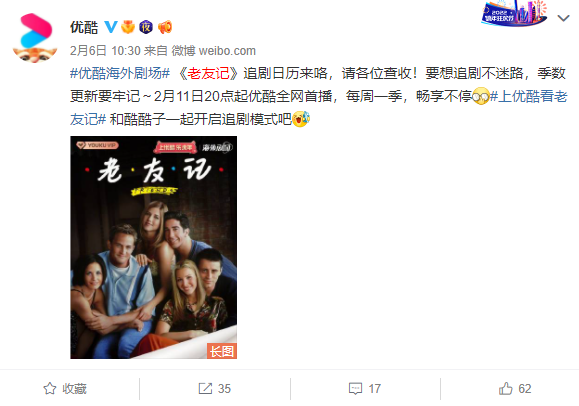Open the 老友记 poster thumbnail
The height and width of the screenshot is (406, 579).
click(x=154, y=247)
